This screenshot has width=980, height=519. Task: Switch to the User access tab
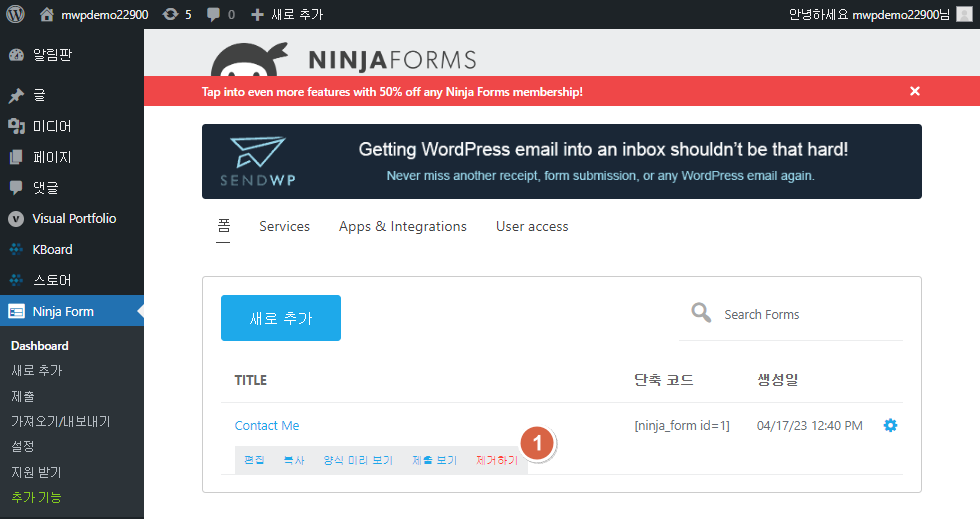tap(532, 226)
